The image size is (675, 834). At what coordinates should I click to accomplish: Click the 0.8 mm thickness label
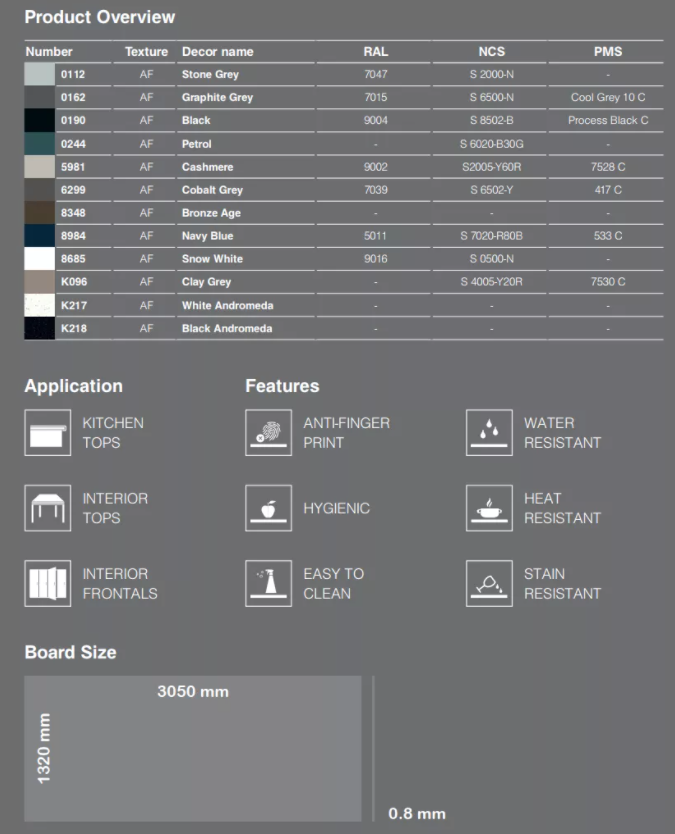click(x=417, y=813)
